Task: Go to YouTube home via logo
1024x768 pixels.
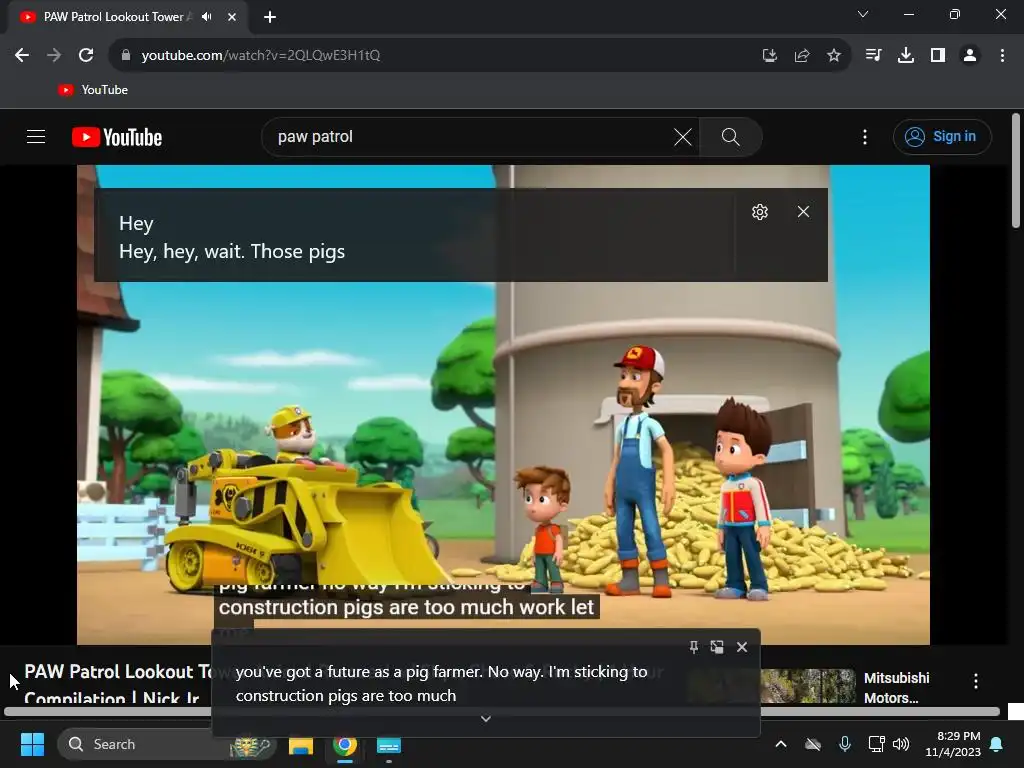Action: pos(117,137)
